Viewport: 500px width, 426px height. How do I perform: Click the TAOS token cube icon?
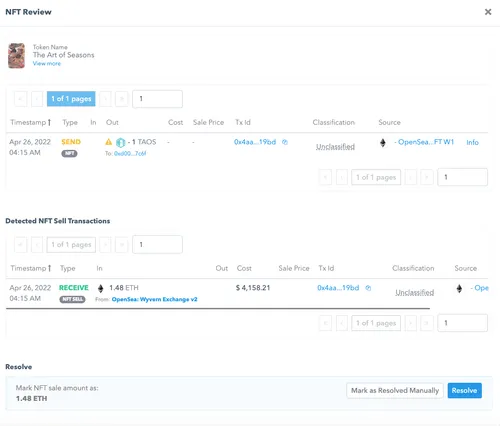coord(120,142)
